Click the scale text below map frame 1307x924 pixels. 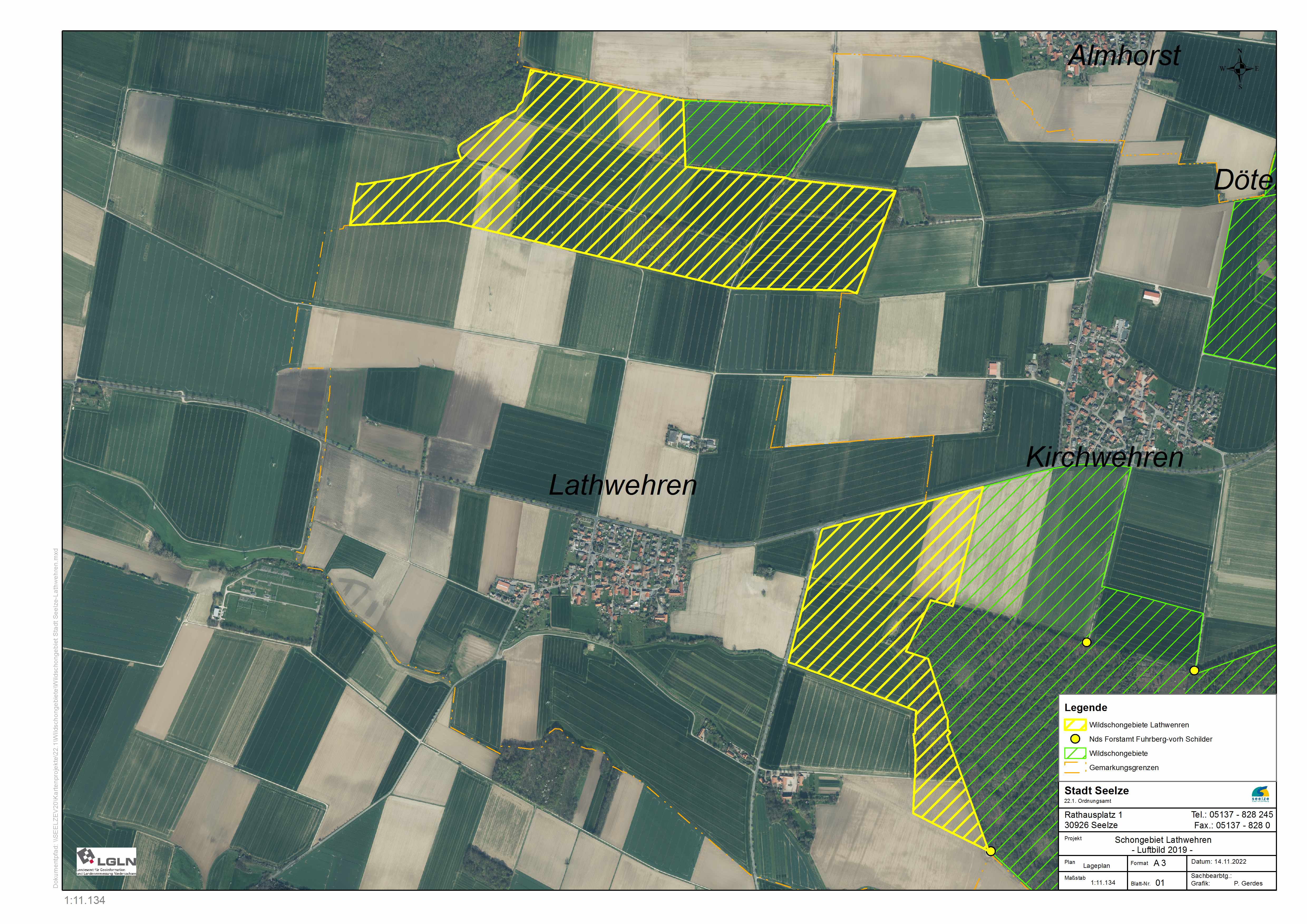point(85,901)
